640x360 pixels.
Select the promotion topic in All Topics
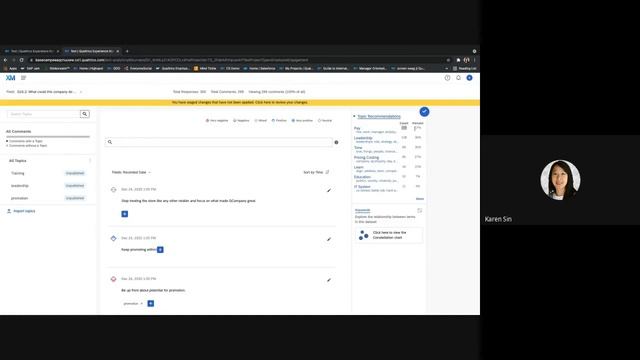click(x=19, y=198)
